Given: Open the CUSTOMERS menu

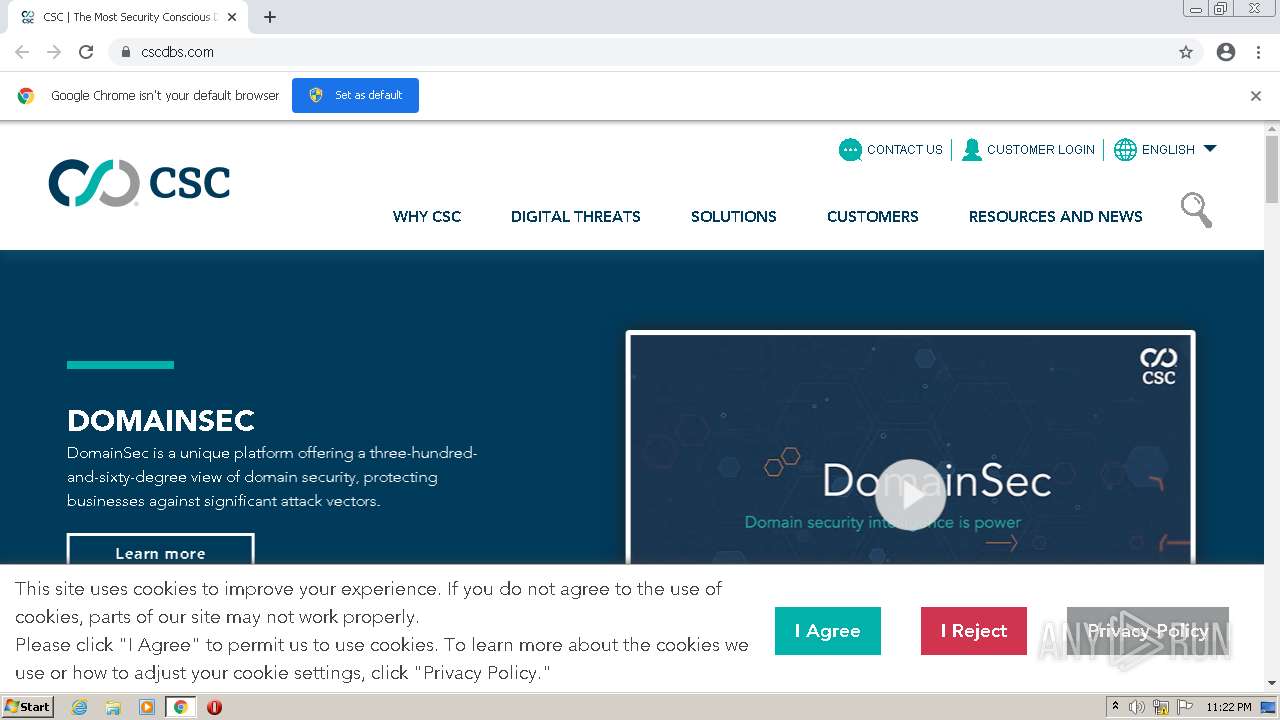Looking at the screenshot, I should pyautogui.click(x=873, y=216).
